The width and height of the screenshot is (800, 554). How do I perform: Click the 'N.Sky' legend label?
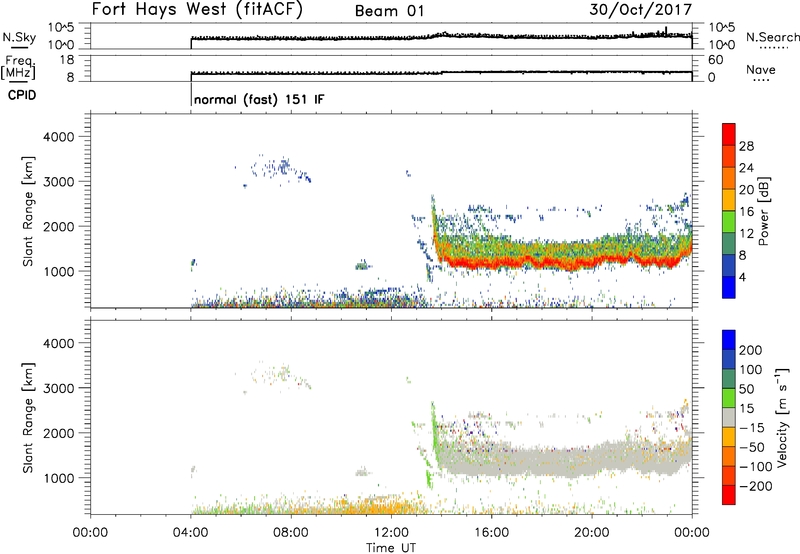19,37
